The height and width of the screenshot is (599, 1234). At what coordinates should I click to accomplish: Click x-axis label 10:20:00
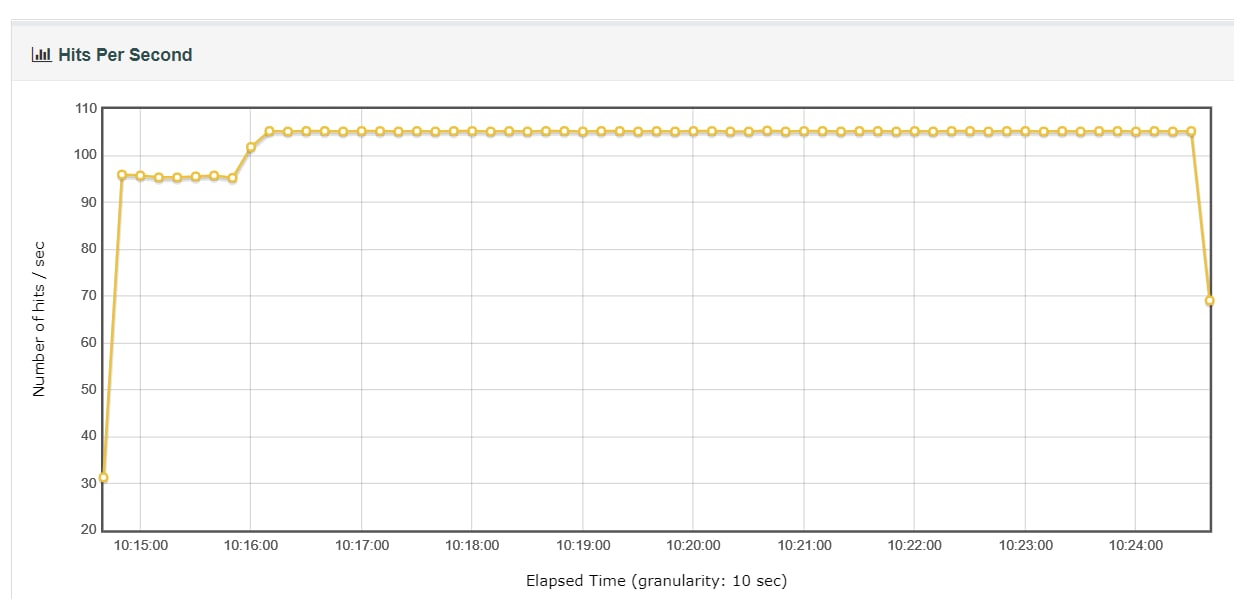click(693, 546)
